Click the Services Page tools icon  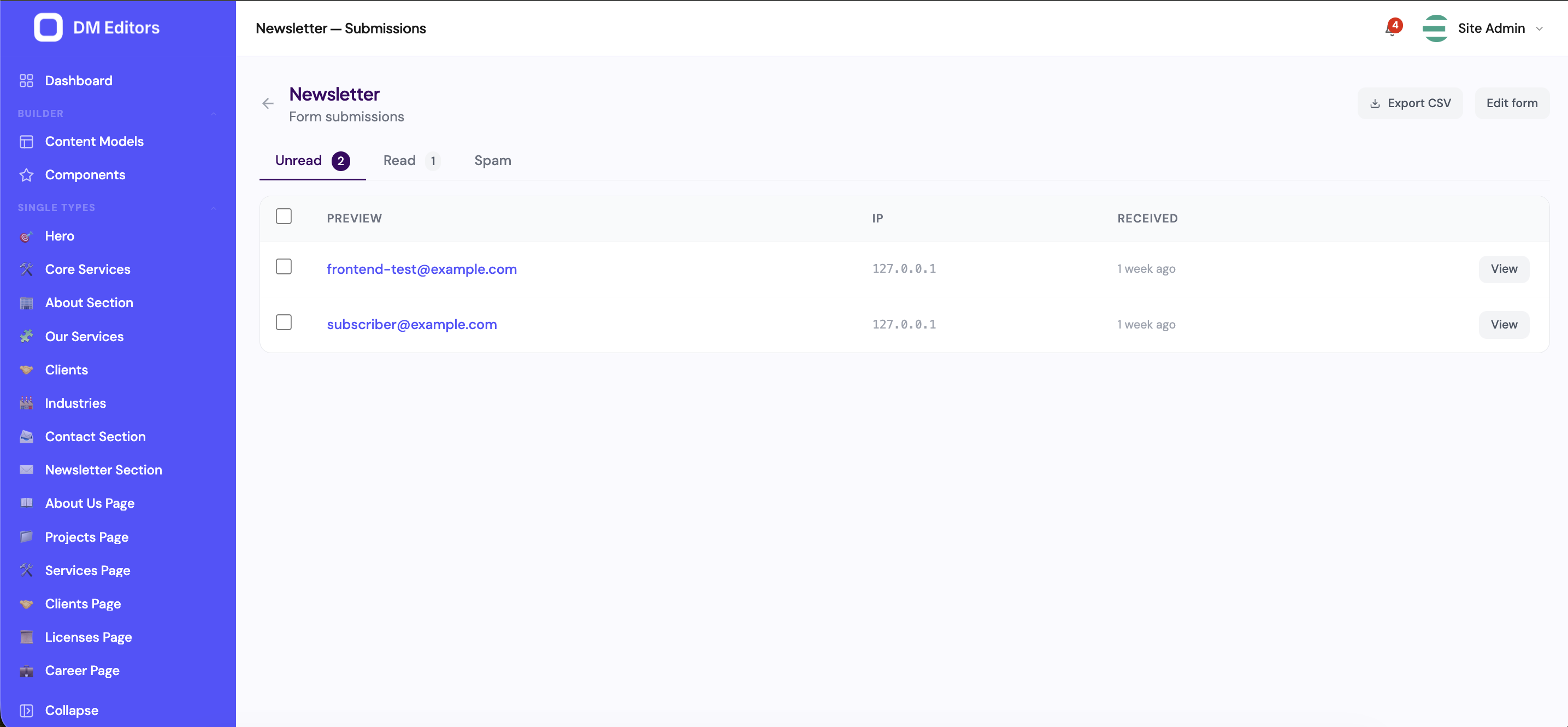[x=26, y=570]
